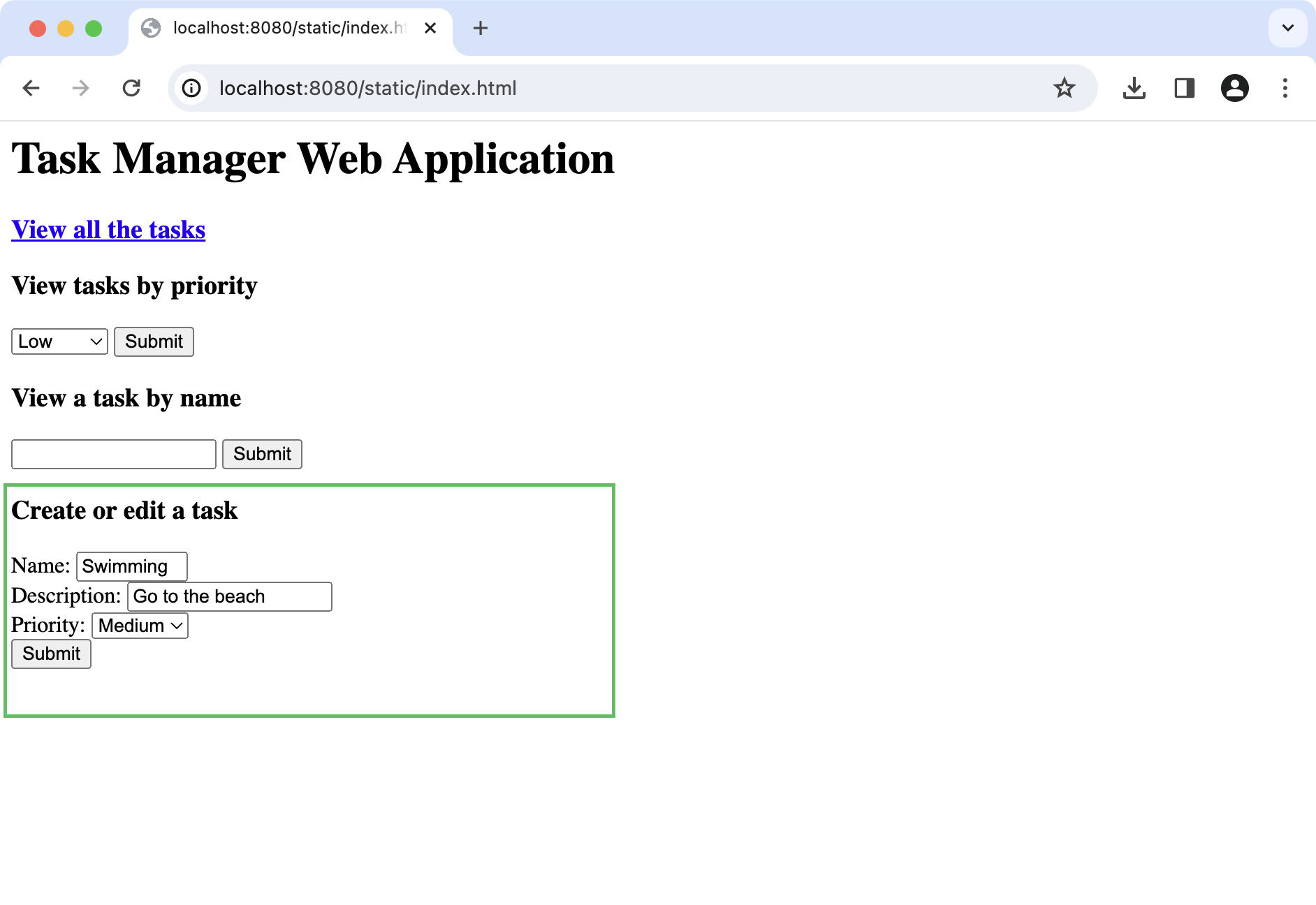
Task: Open the side panel icon
Action: 1185,88
